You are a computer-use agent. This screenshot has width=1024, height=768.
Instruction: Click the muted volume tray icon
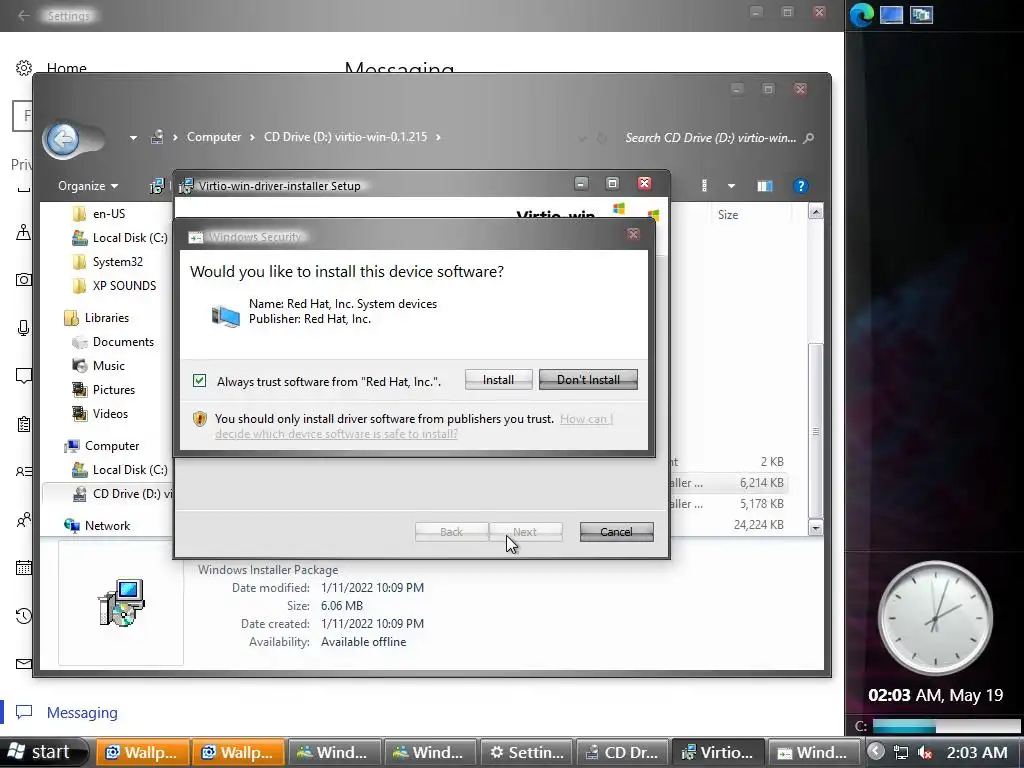[925, 753]
